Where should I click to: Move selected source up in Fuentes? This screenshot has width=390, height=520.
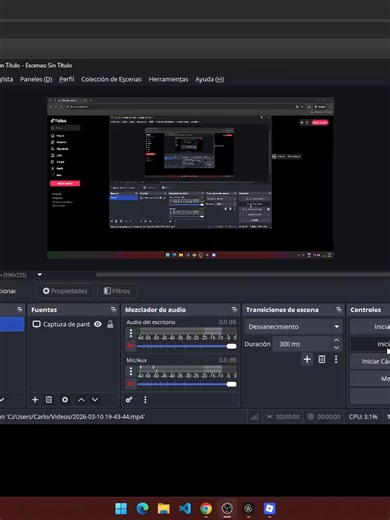tap(81, 400)
